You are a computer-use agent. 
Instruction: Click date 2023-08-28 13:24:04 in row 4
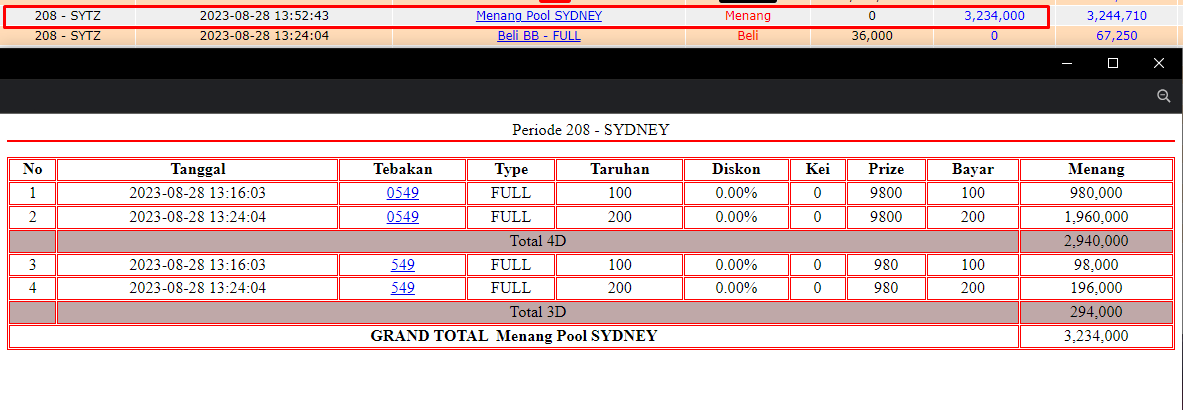coord(198,288)
